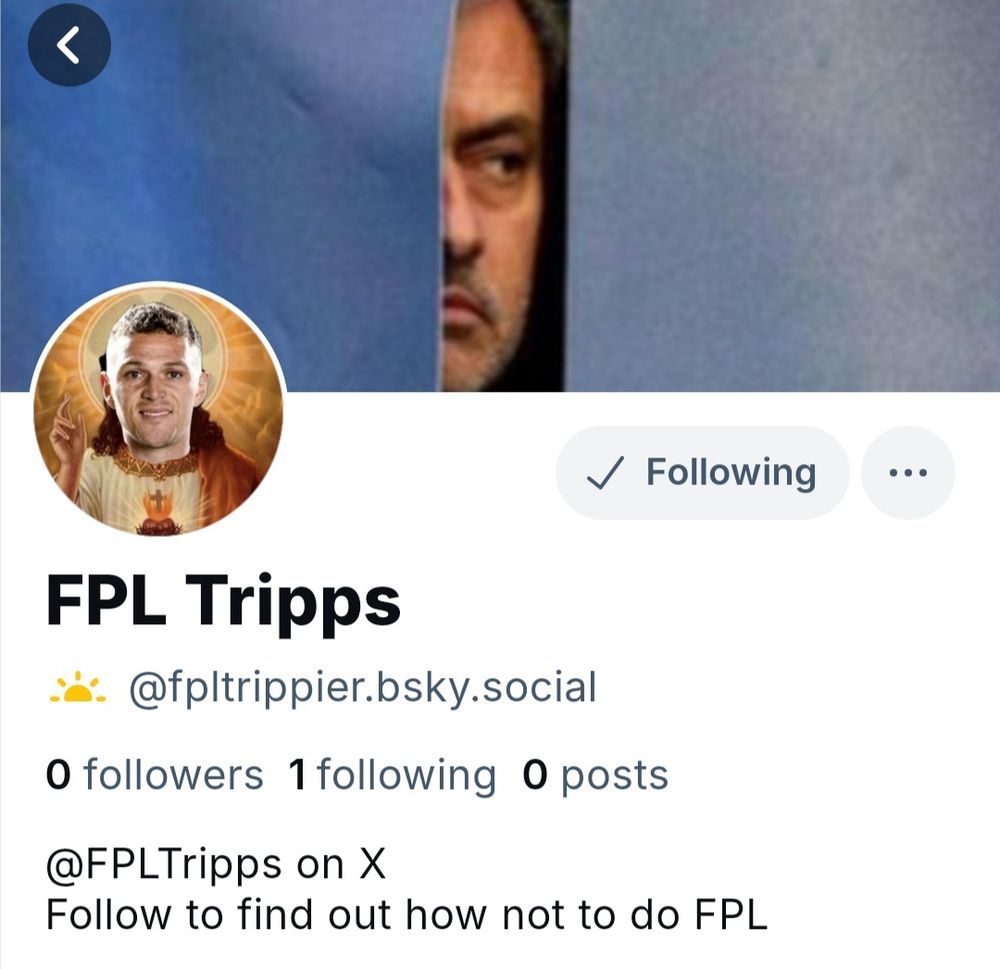Unfollow via the Following button
The height and width of the screenshot is (969, 1000).
click(702, 473)
